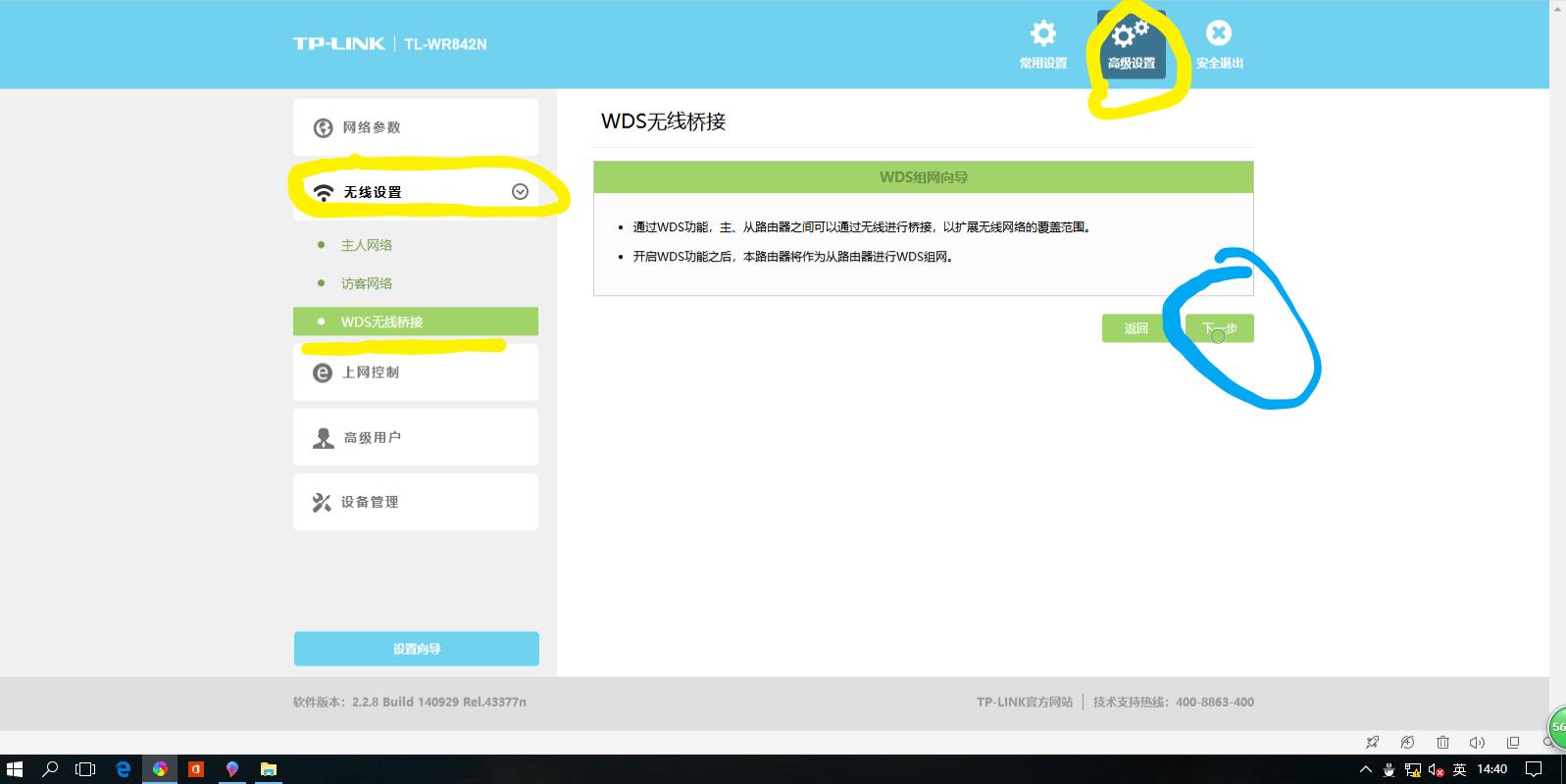Open the 上网控制 sidebar section
The width and height of the screenshot is (1566, 784).
416,372
